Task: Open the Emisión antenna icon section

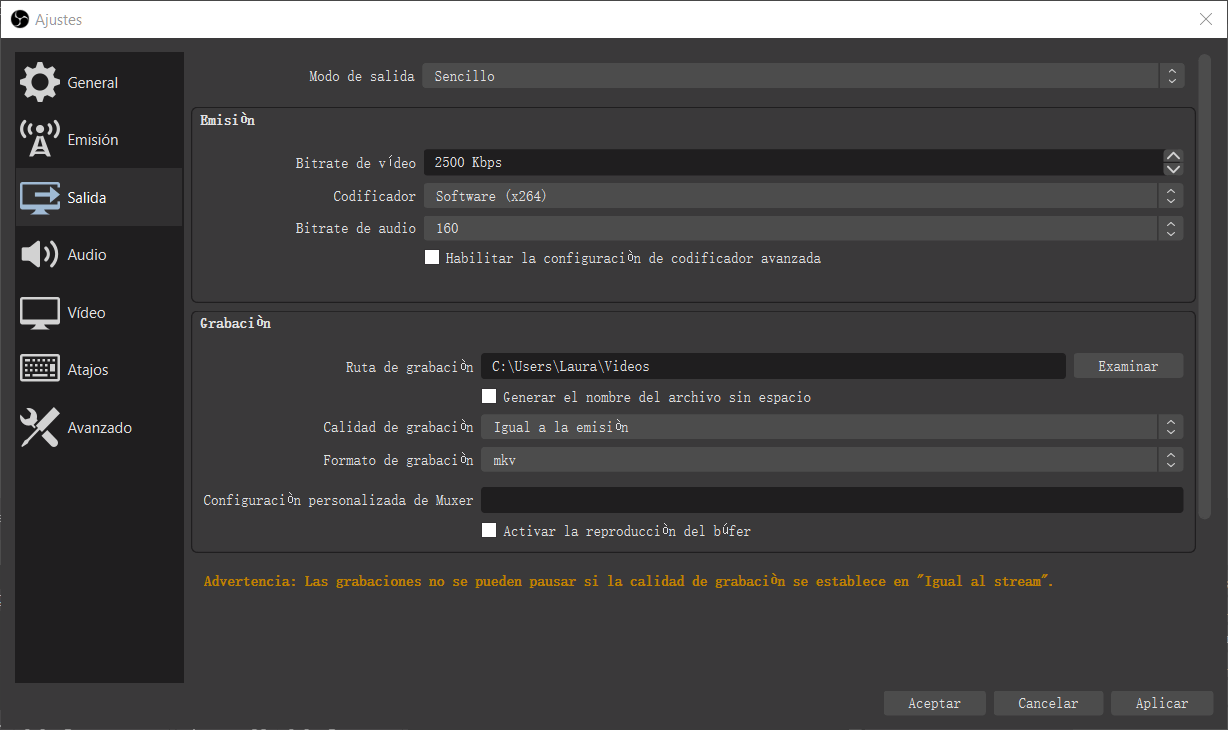Action: pyautogui.click(x=40, y=140)
